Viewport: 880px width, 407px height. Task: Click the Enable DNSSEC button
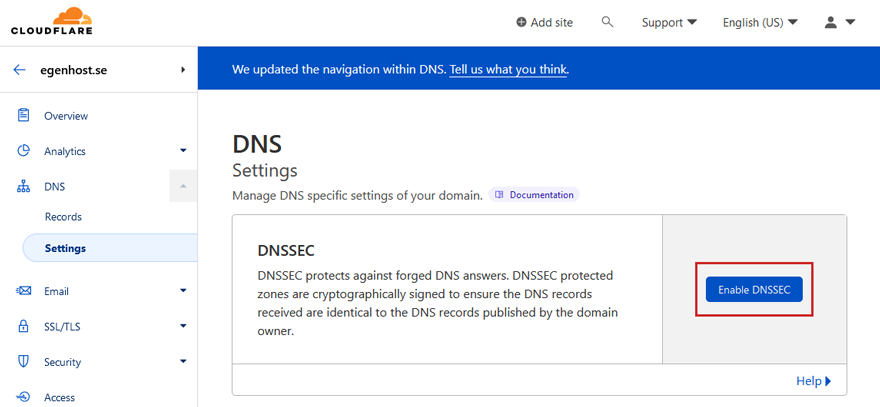click(x=754, y=289)
